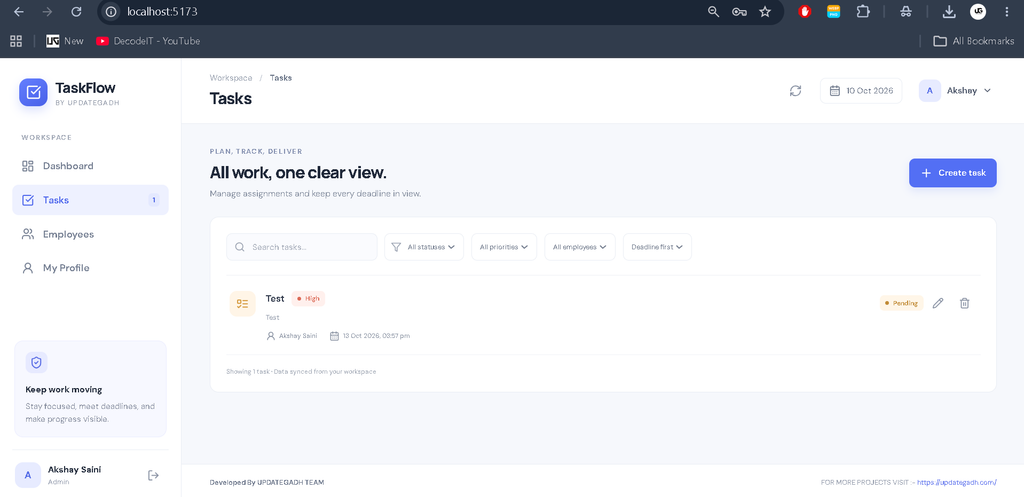Open the Tasks section in sidebar
The width and height of the screenshot is (1024, 497).
click(90, 200)
